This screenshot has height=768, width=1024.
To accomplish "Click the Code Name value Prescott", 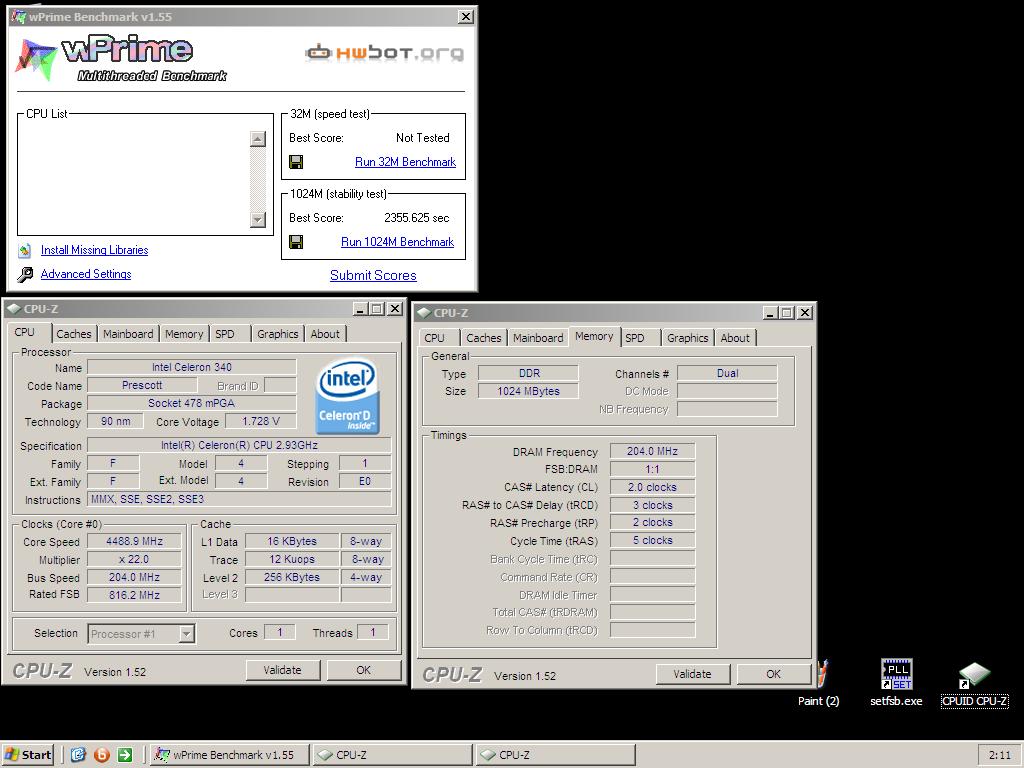I will coord(142,385).
